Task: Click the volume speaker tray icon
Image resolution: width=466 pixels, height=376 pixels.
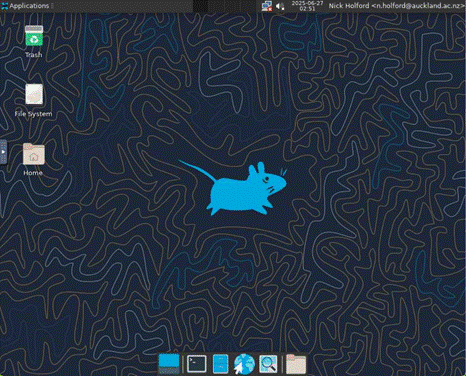Action: pos(280,6)
